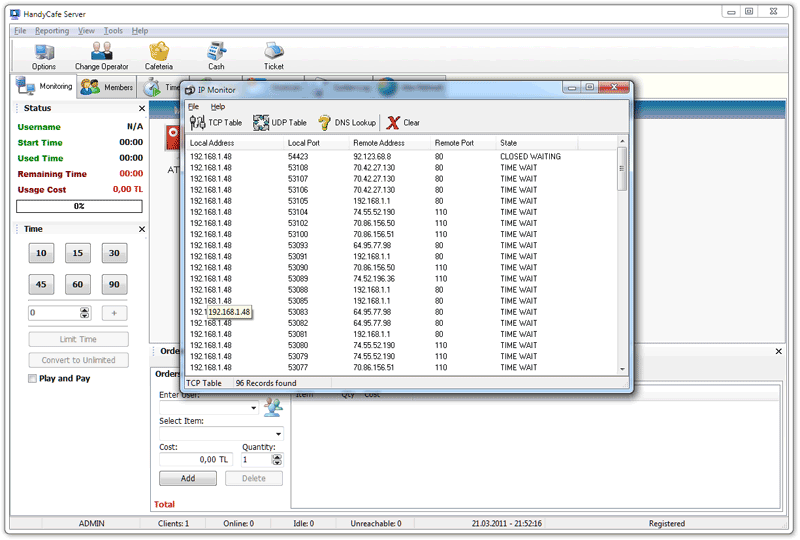
Task: Click remote address 74.52.196.36
Action: pos(374,279)
